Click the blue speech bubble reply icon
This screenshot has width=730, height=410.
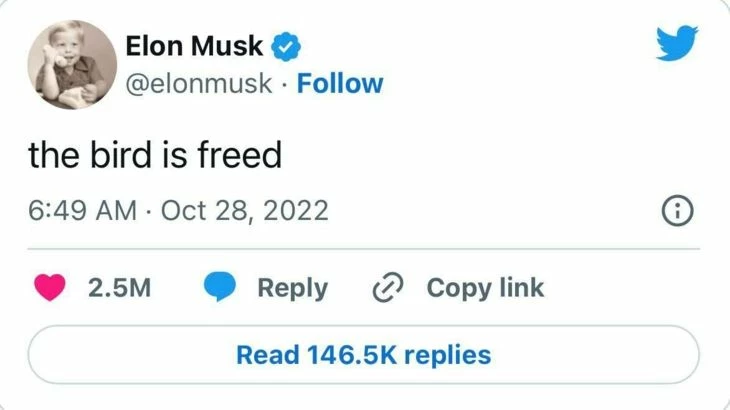pyautogui.click(x=220, y=287)
